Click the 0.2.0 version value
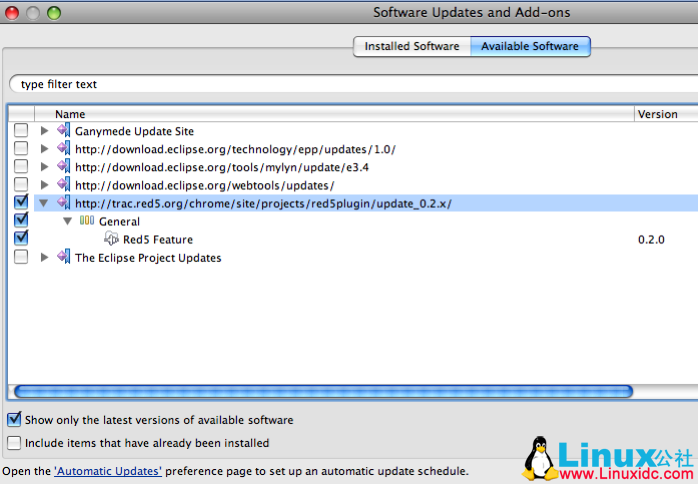Viewport: 698px width, 484px height. click(x=651, y=240)
